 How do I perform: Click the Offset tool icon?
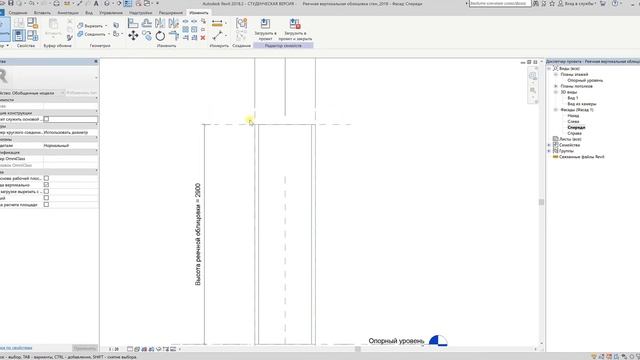point(147,23)
